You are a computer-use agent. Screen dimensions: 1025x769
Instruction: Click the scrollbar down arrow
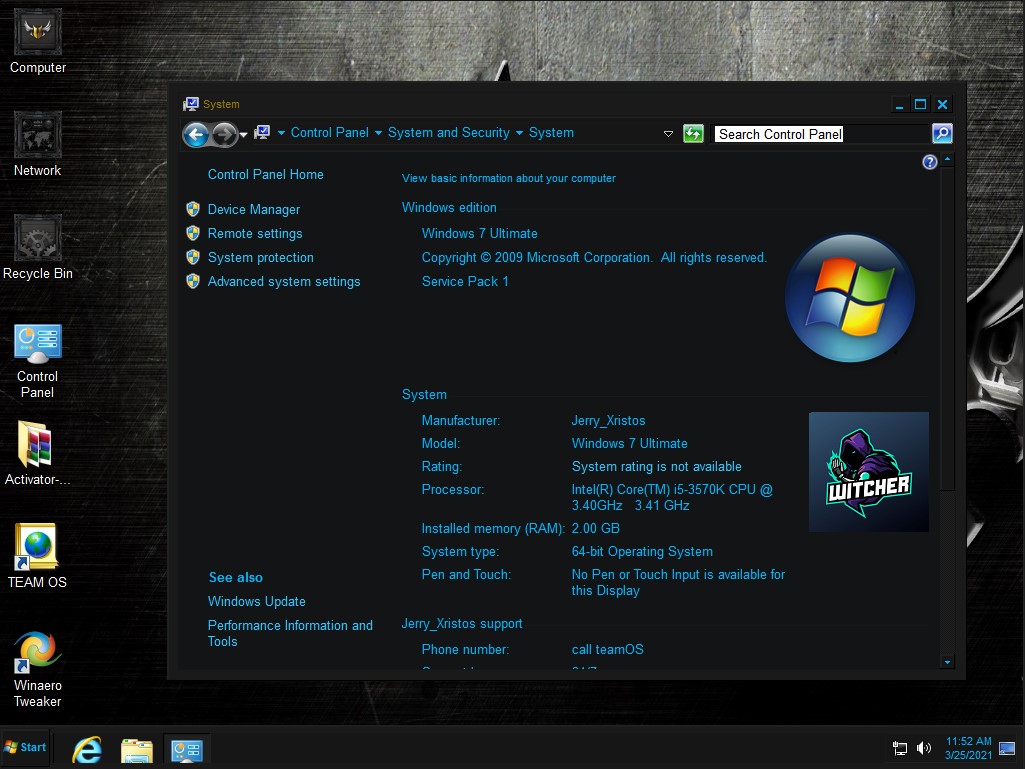click(x=947, y=662)
